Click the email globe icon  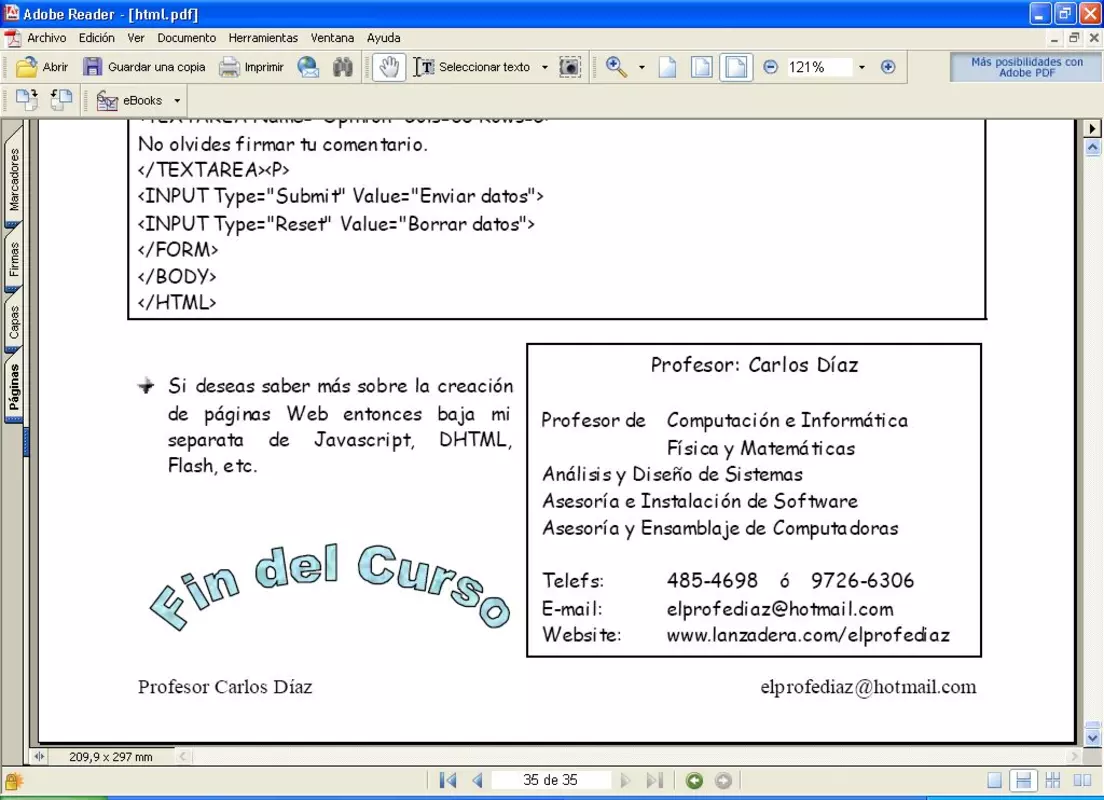coord(308,67)
